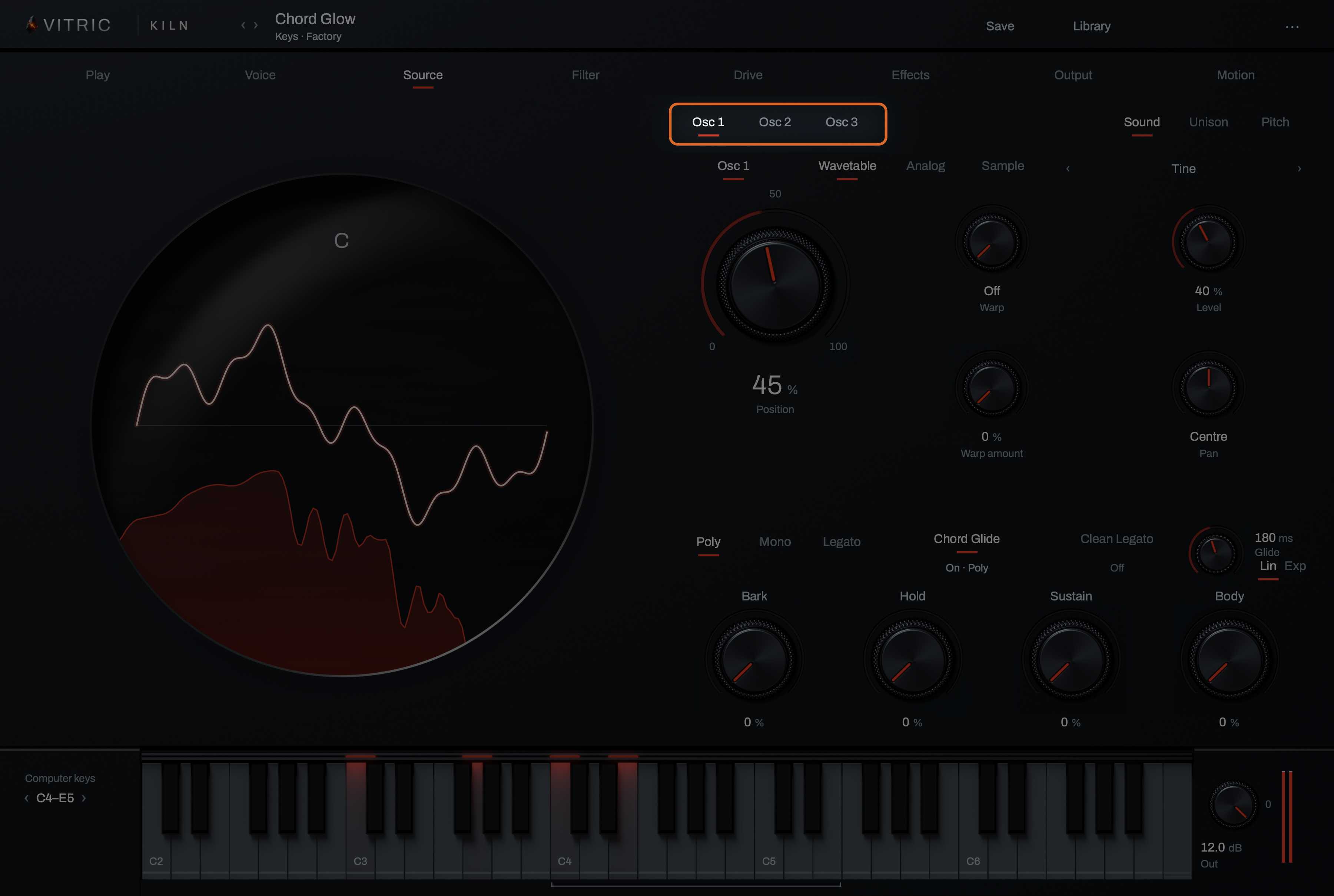Image resolution: width=1334 pixels, height=896 pixels.
Task: Enable Legato voice mode
Action: (841, 542)
